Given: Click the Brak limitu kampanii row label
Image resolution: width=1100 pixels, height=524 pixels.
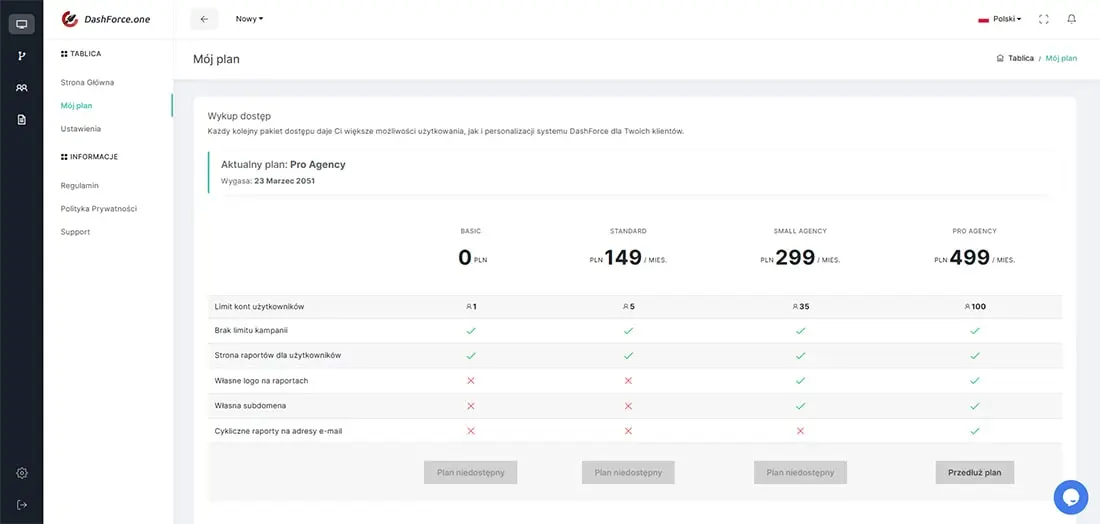Looking at the screenshot, I should point(251,330).
